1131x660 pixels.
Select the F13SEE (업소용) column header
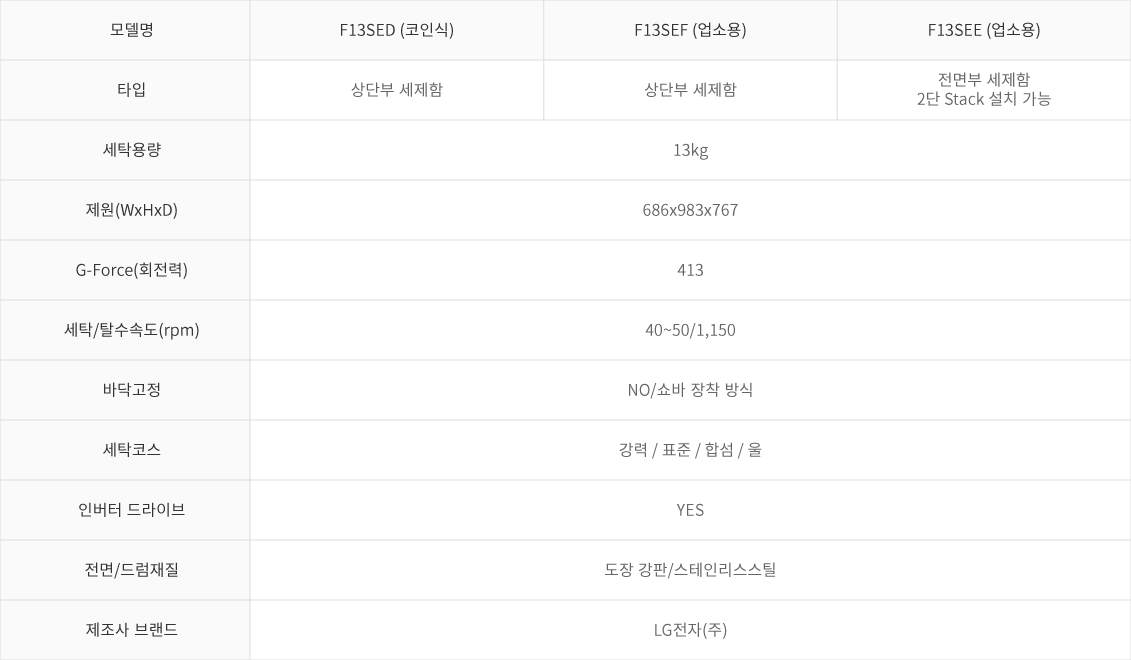click(984, 30)
